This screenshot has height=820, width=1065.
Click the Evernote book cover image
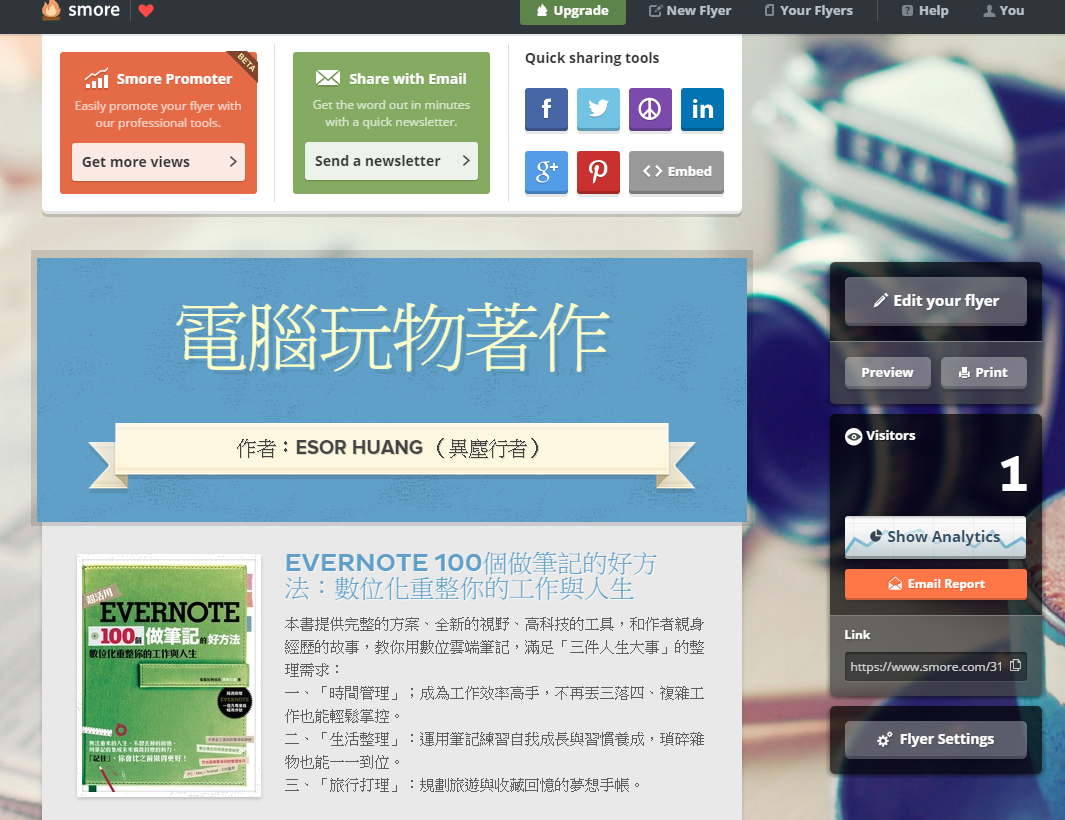point(169,675)
